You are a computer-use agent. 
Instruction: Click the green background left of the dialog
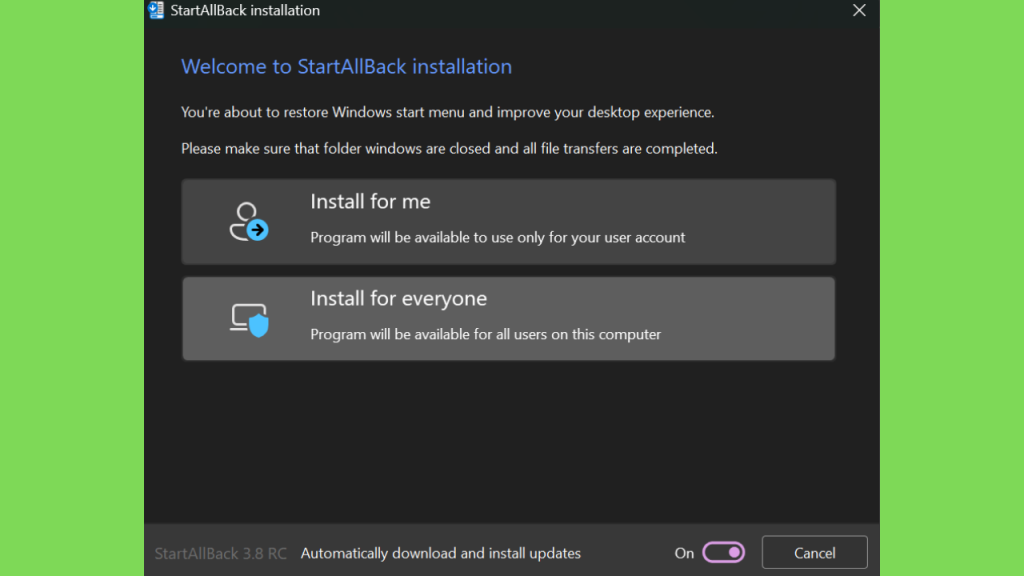click(x=72, y=288)
